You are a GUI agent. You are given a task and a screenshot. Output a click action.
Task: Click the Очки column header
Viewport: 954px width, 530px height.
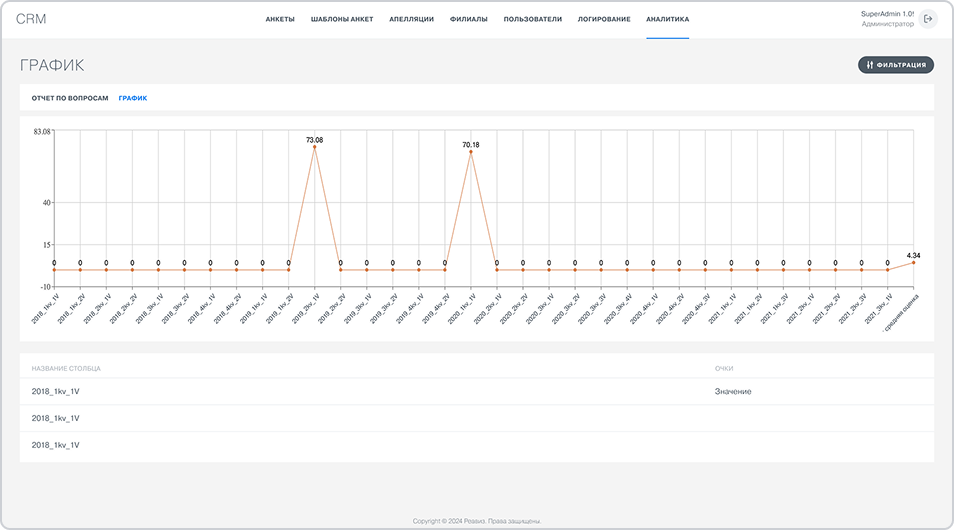pos(724,368)
